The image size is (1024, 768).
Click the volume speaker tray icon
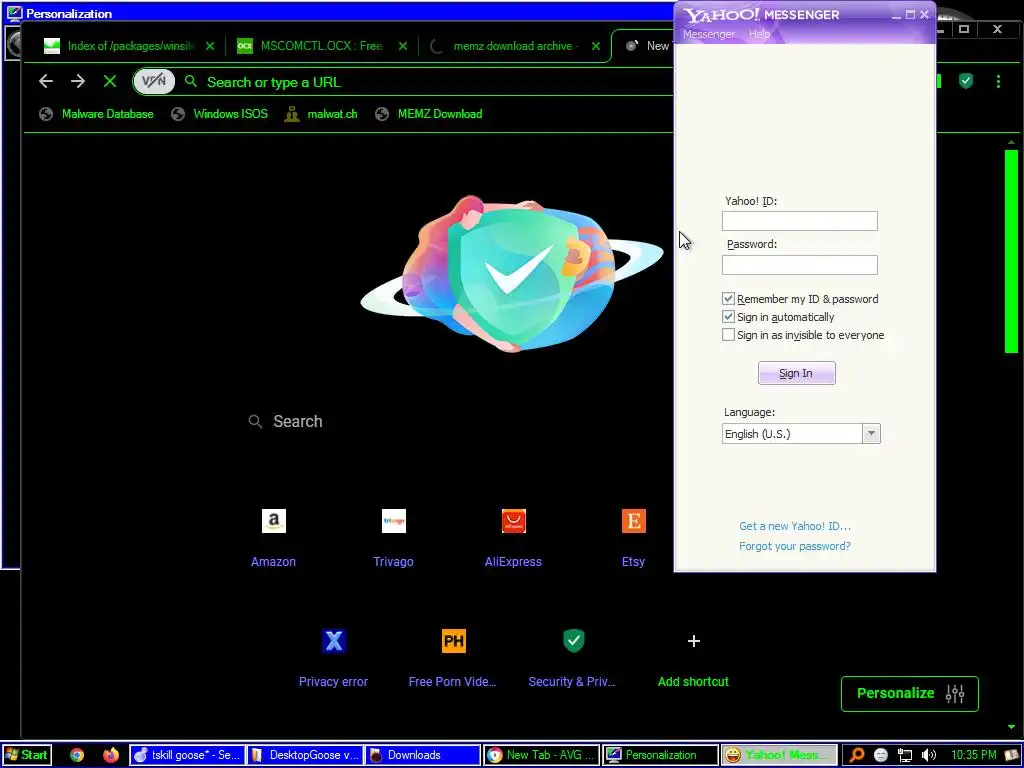(928, 755)
